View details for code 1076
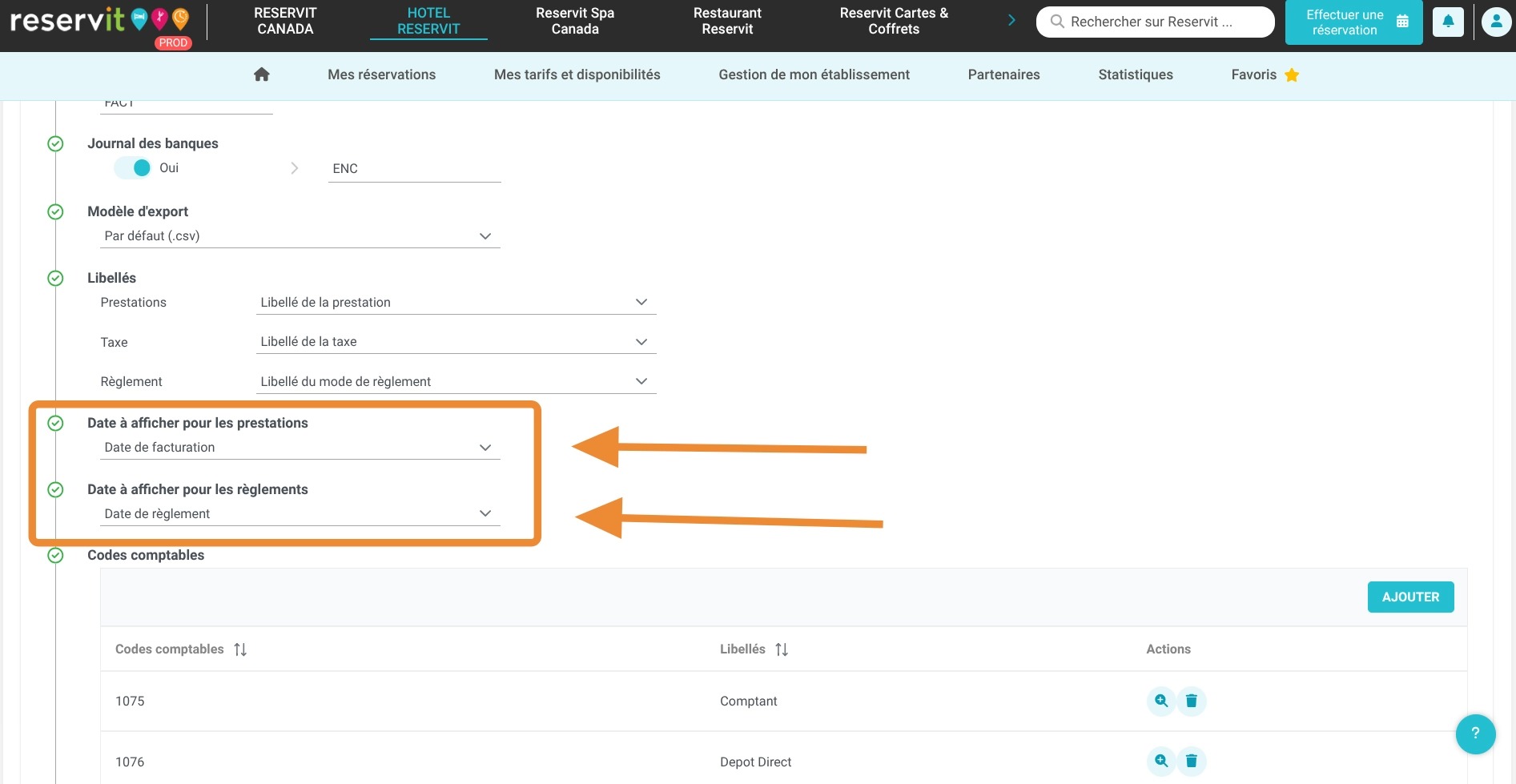1516x784 pixels. [1160, 761]
